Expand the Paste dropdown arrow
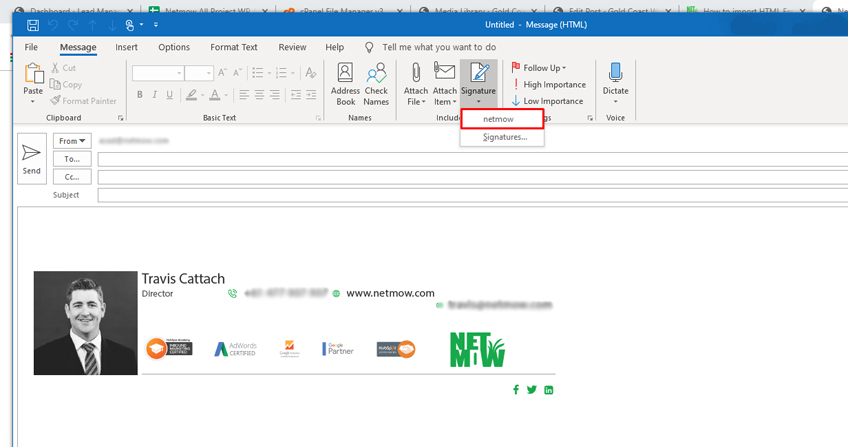 pyautogui.click(x=33, y=102)
